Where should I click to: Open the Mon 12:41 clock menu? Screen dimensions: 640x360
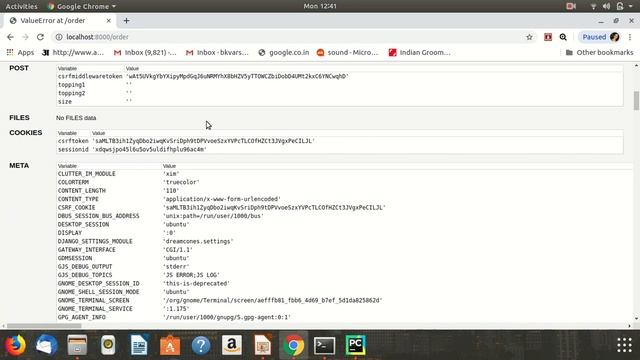coord(320,6)
